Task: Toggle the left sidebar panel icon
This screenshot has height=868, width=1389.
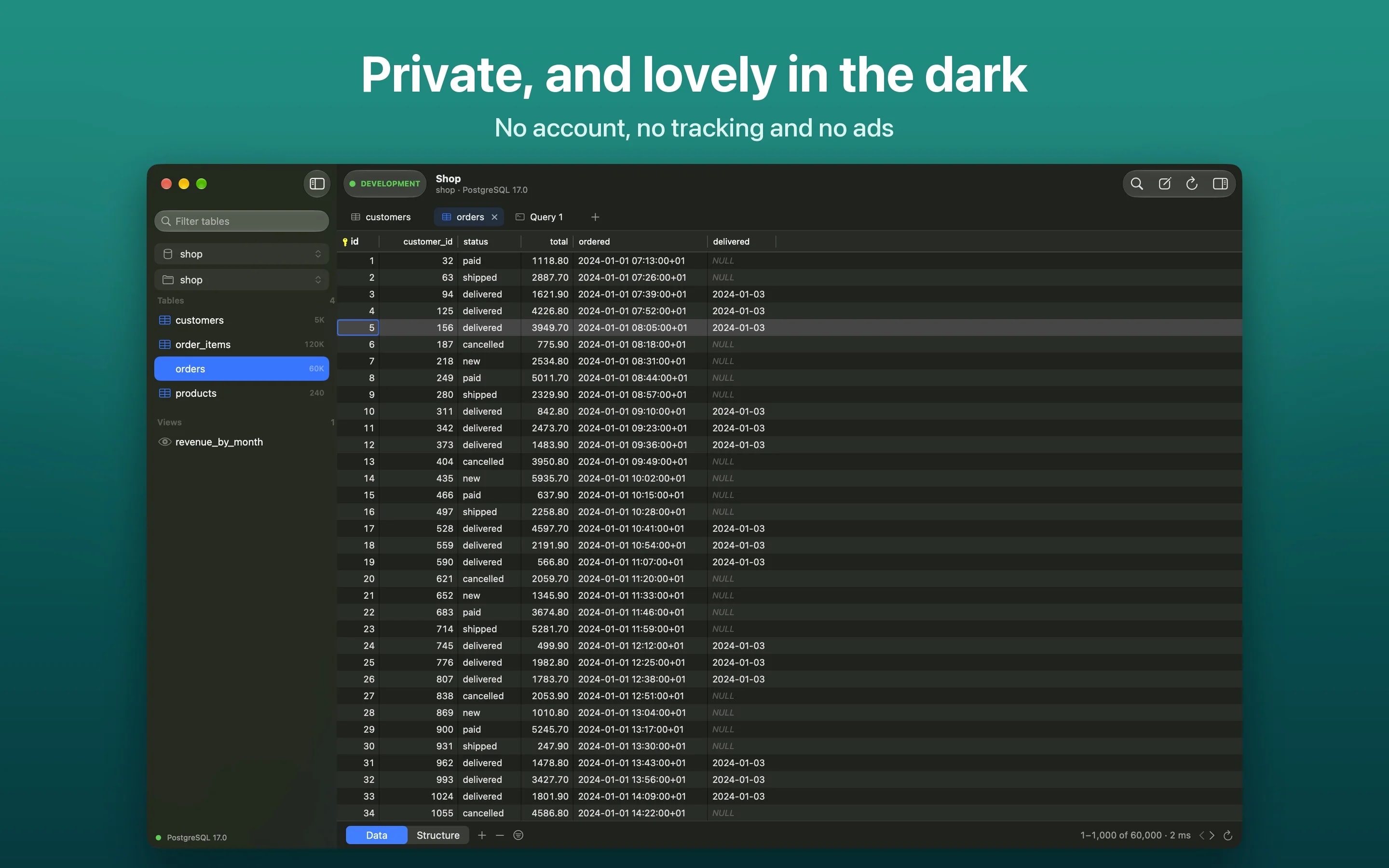Action: (317, 184)
